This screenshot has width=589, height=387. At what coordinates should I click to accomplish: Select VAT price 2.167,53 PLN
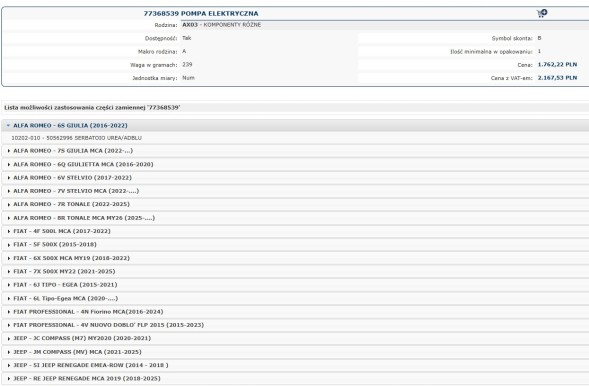point(557,78)
